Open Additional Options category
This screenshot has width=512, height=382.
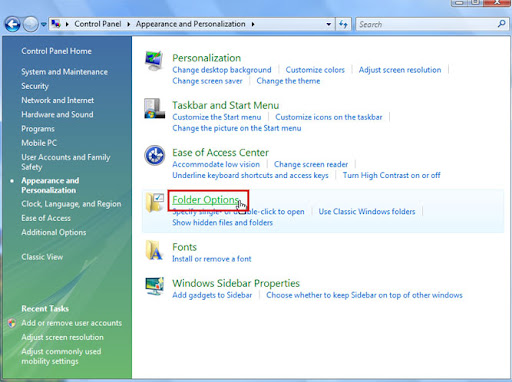54,232
